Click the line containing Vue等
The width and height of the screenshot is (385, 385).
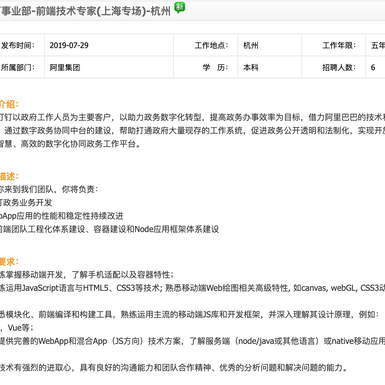click(x=17, y=328)
